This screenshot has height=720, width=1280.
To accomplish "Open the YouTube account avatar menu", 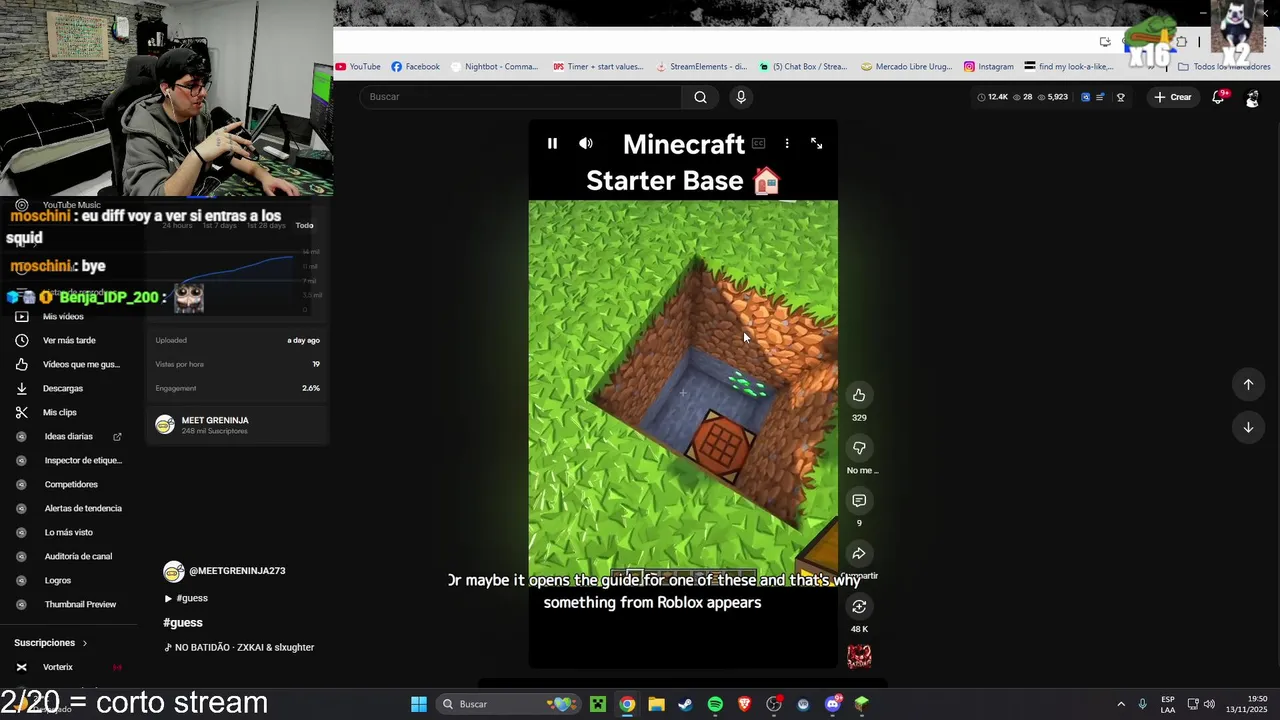I will 1252,98.
